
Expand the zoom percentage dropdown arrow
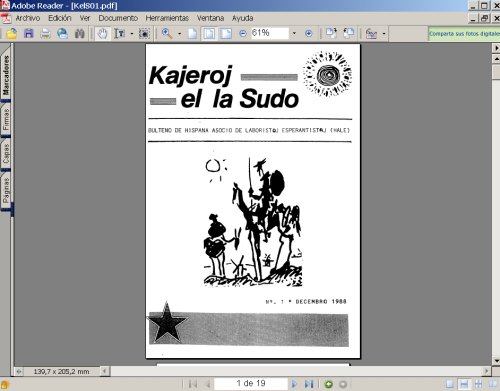point(294,33)
